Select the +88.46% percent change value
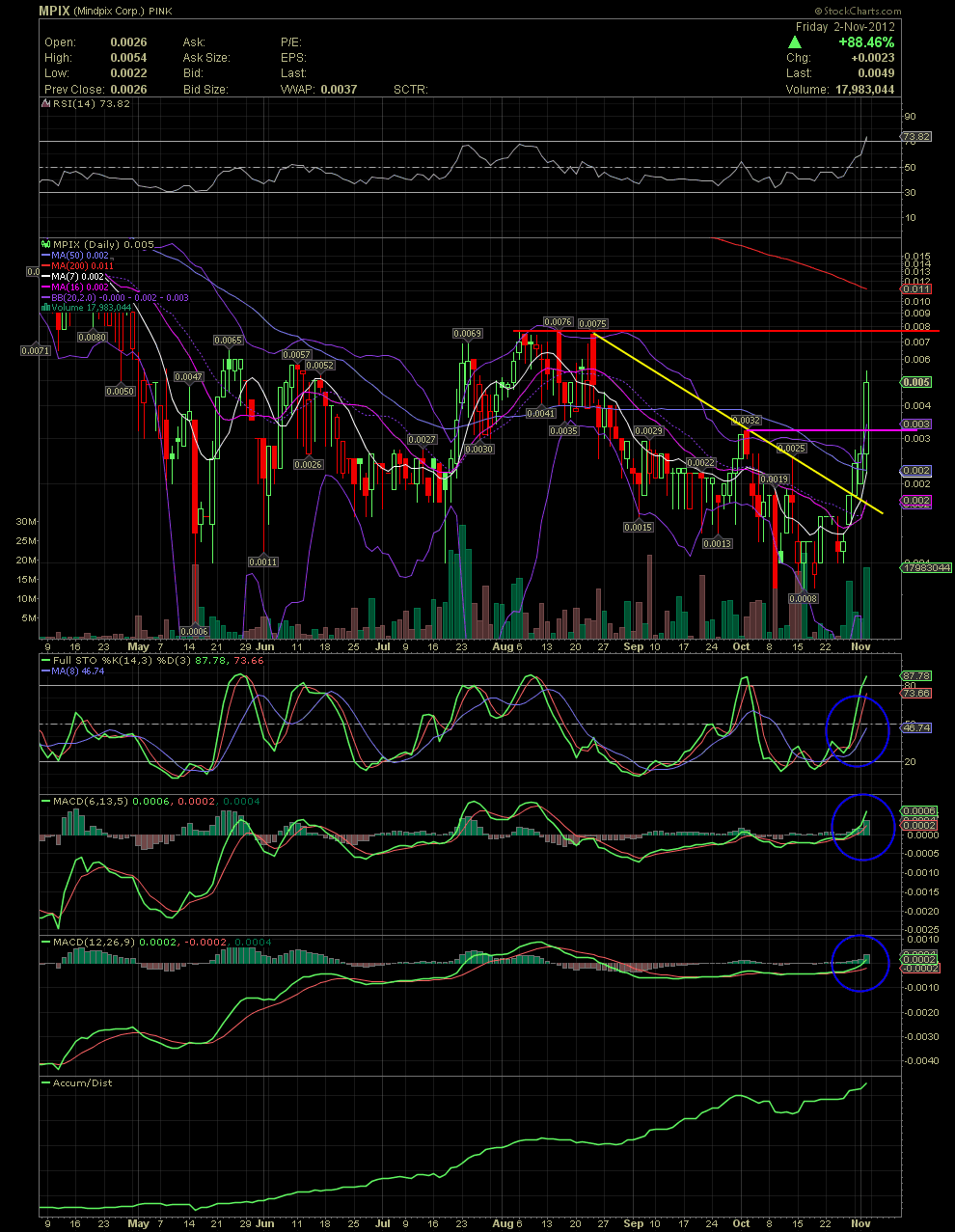This screenshot has height=1232, width=955. (866, 42)
